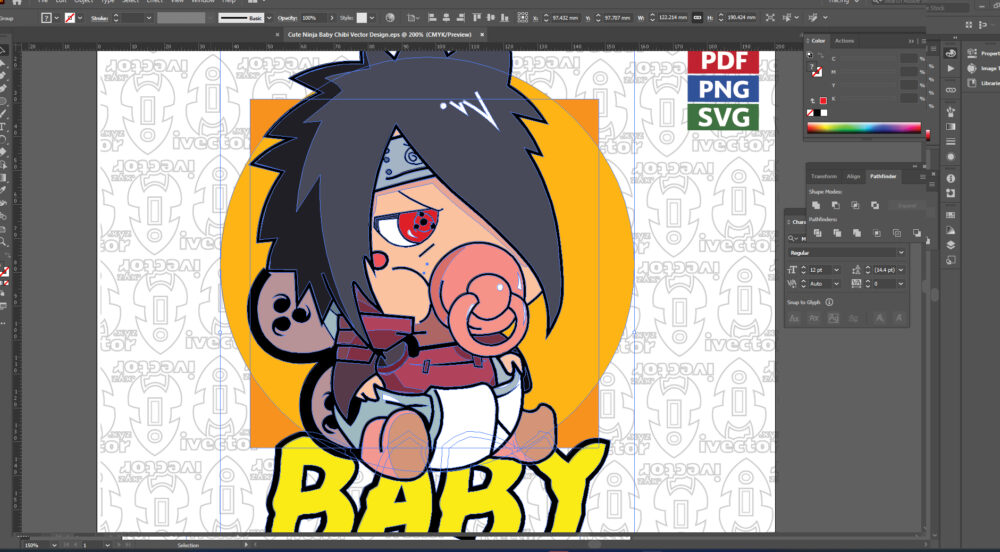This screenshot has height=552, width=1000.
Task: Toggle Constrain Width and Height Proportions link
Action: (x=697, y=18)
